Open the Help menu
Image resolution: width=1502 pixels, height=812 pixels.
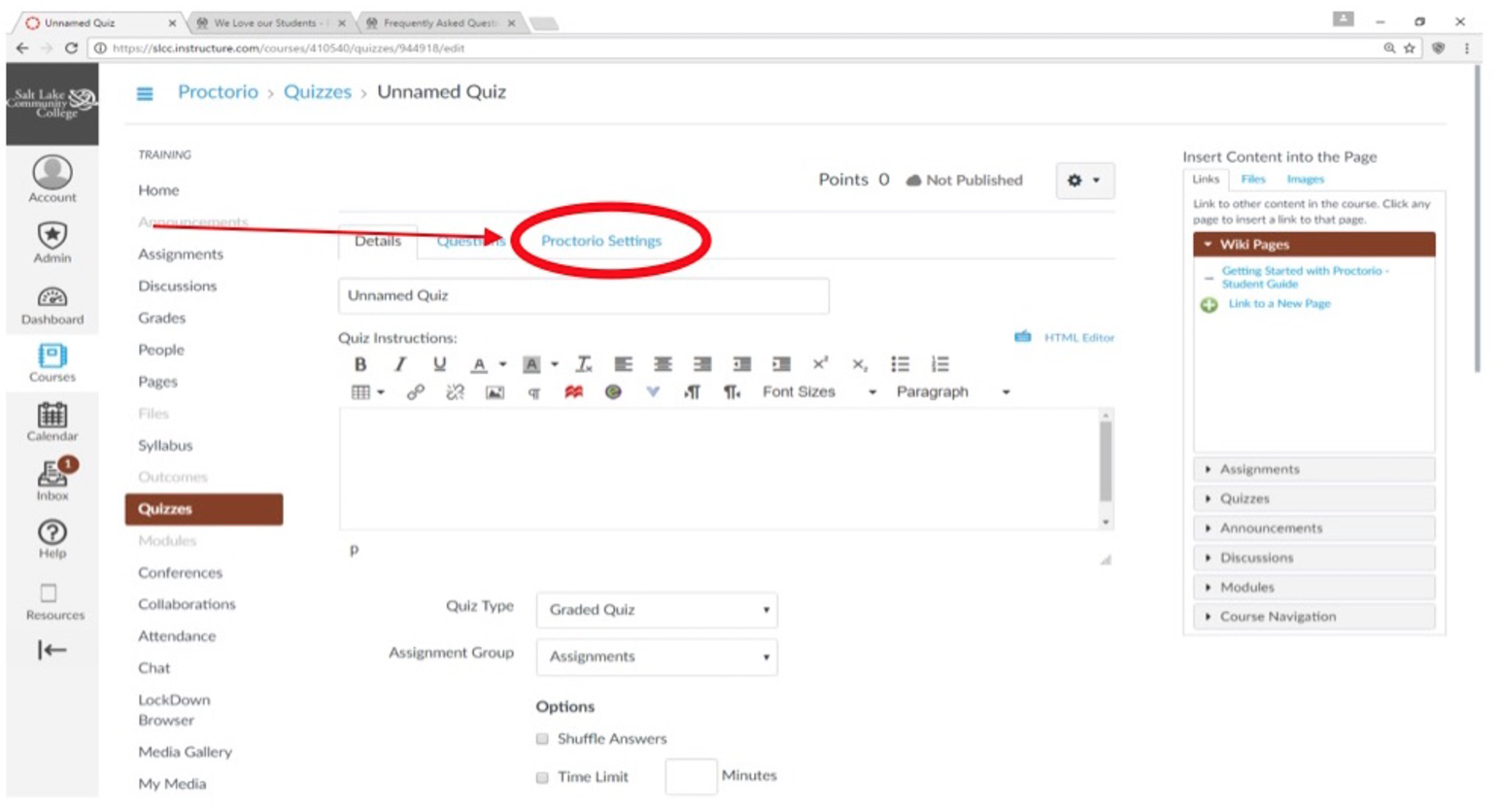51,539
